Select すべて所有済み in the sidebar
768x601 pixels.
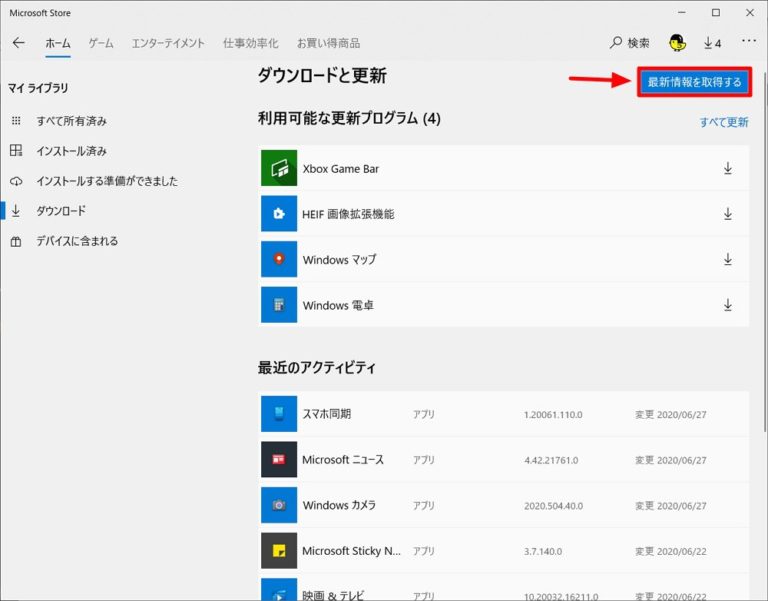click(x=71, y=121)
